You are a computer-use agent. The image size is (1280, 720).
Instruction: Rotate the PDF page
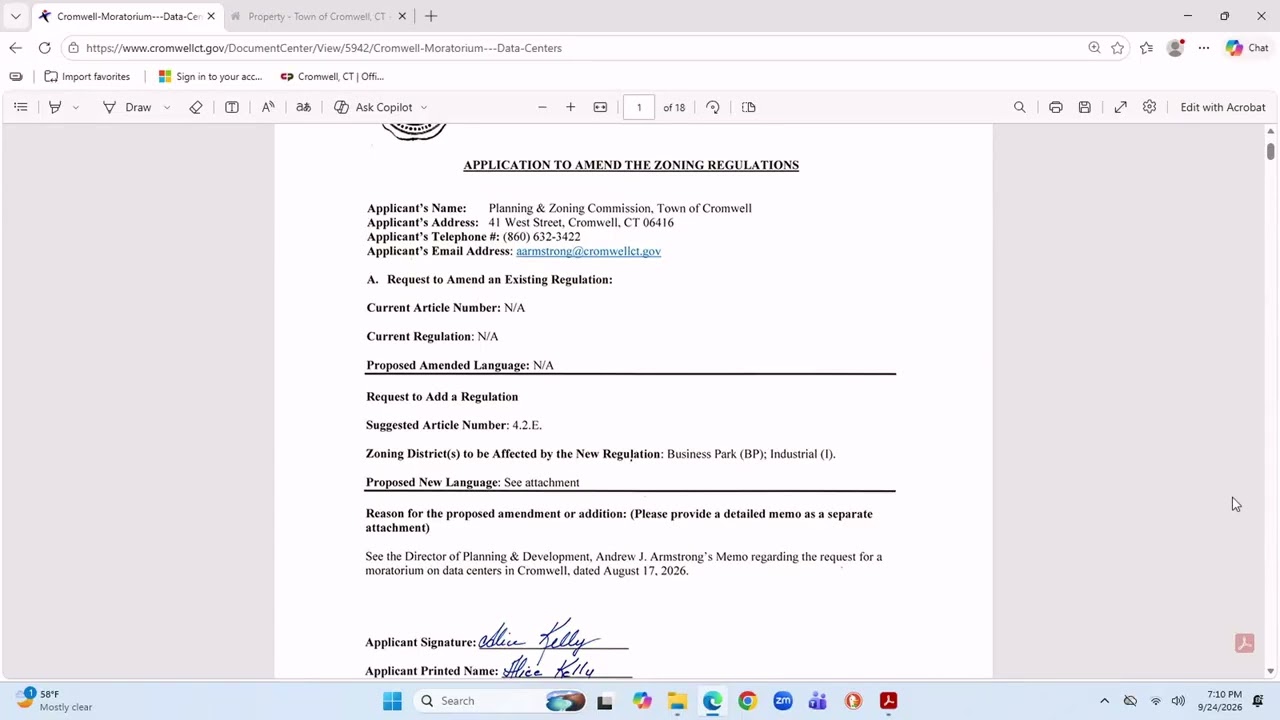tap(713, 107)
